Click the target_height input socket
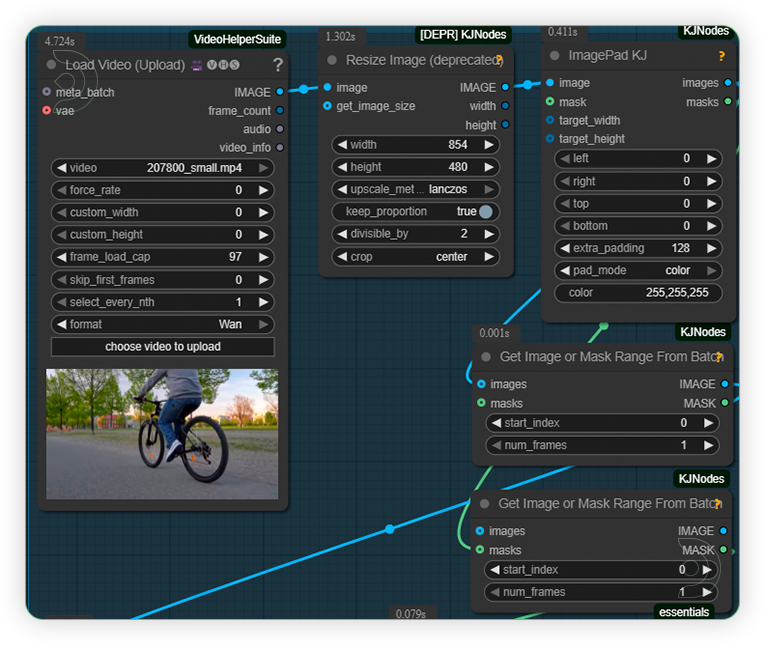 point(550,139)
